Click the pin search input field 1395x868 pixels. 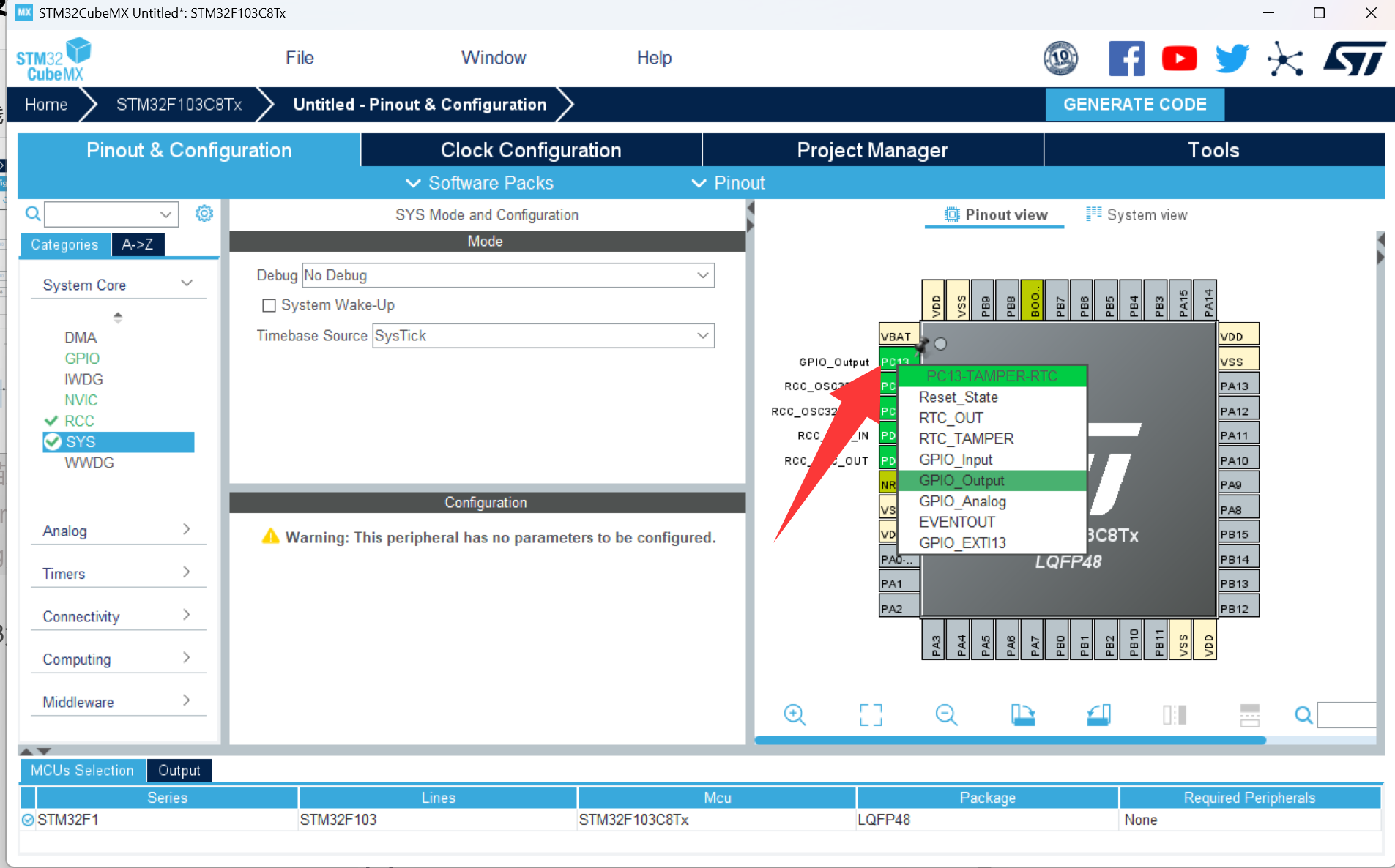click(1346, 714)
